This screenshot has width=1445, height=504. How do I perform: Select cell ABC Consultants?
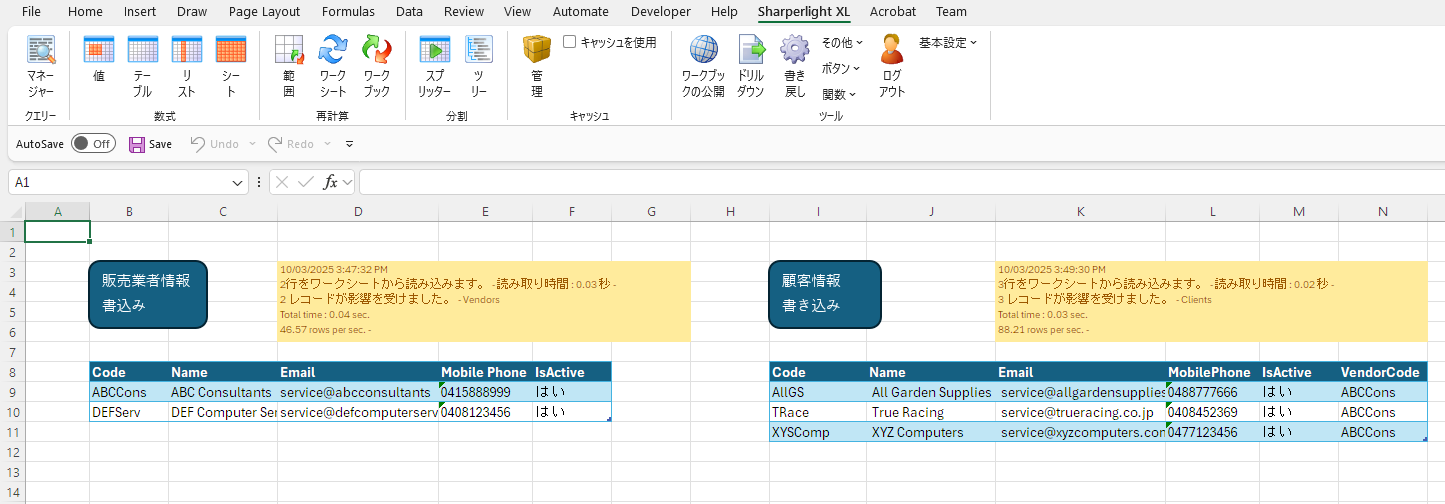point(222,392)
